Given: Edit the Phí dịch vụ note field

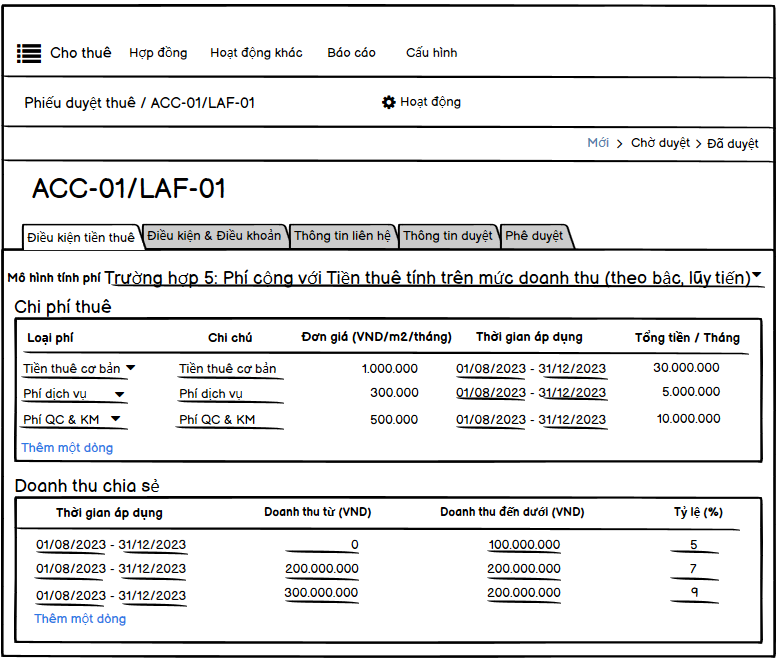Looking at the screenshot, I should [230, 394].
